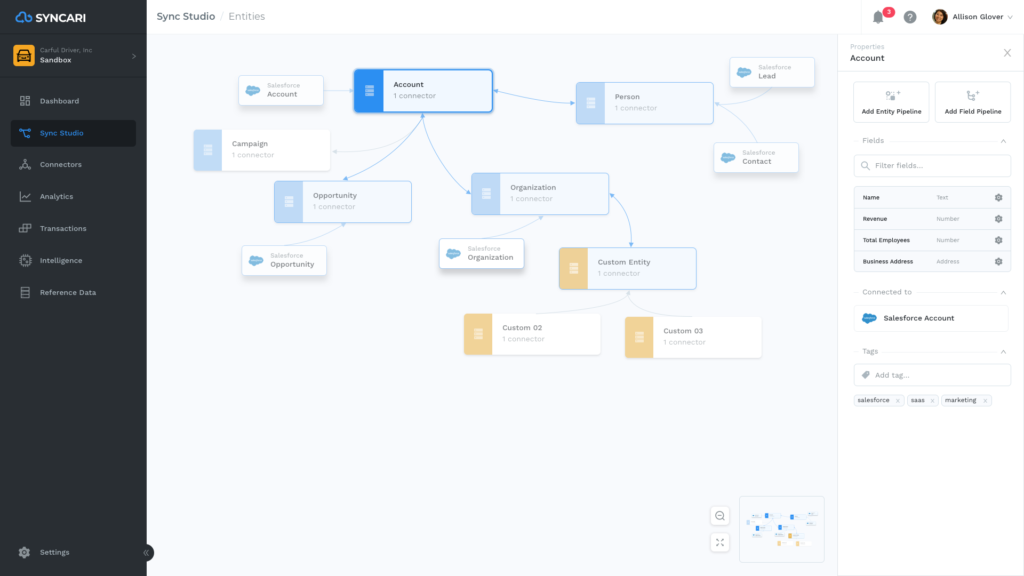The width and height of the screenshot is (1024, 576).
Task: Click the Salesforce Account connected item
Action: [932, 319]
